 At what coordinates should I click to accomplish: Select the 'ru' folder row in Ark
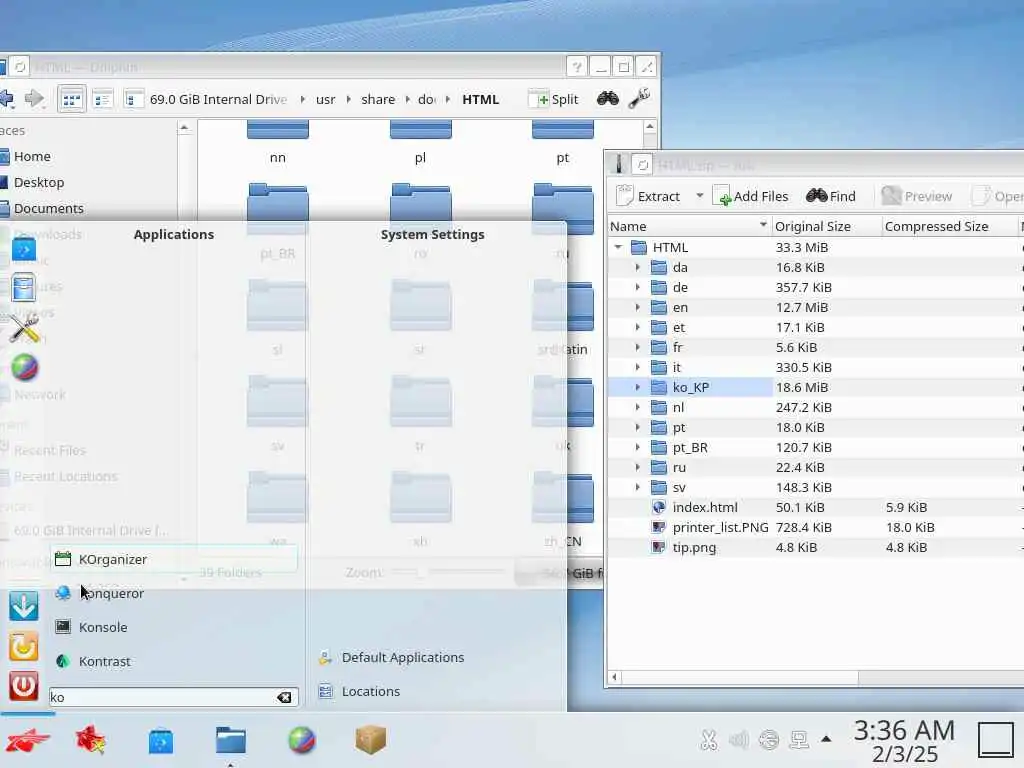tap(815, 468)
